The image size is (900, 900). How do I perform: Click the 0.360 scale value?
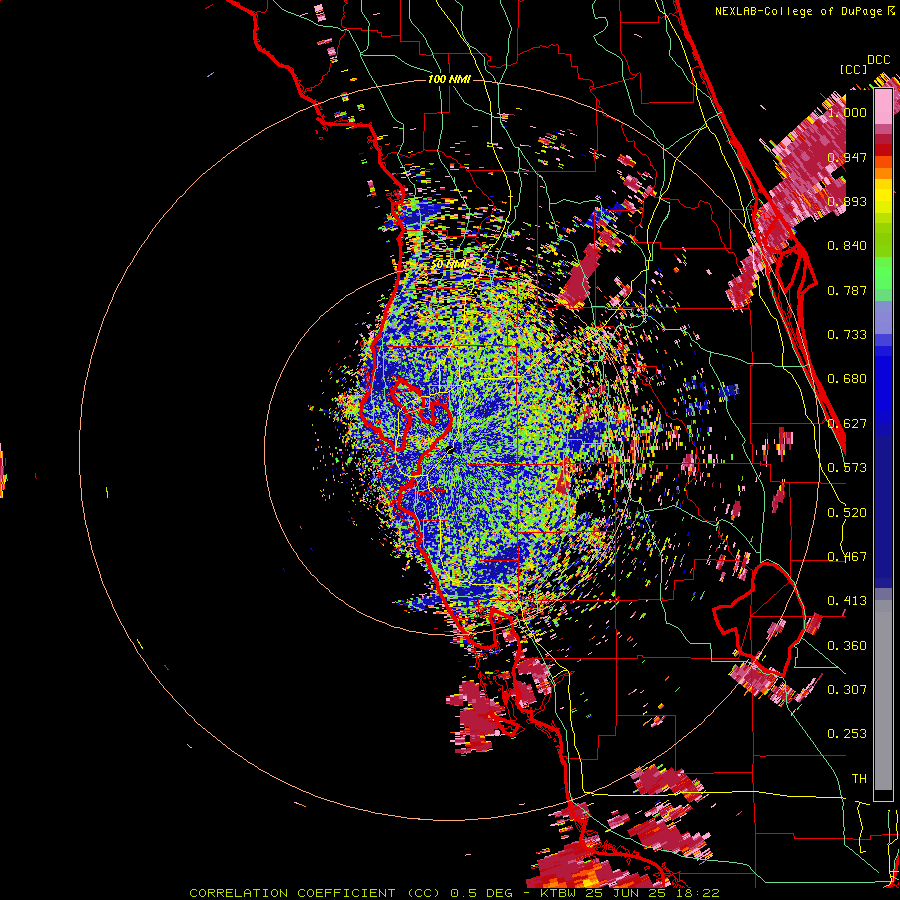tap(847, 646)
